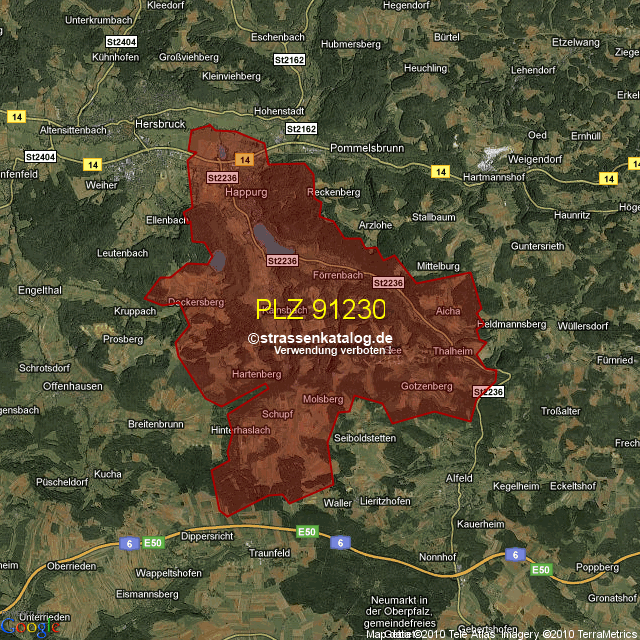
Task: Select the St2404 shield near Unterkrumbach
Action: 120,42
